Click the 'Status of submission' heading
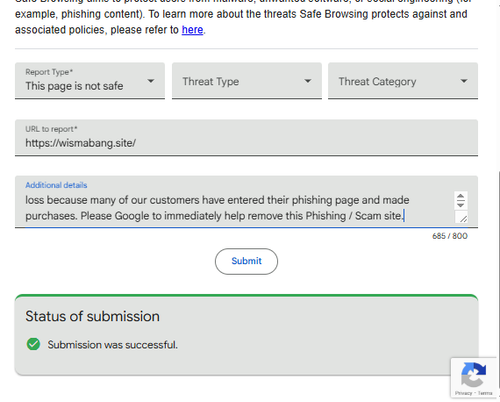The image size is (500, 402). click(x=92, y=316)
